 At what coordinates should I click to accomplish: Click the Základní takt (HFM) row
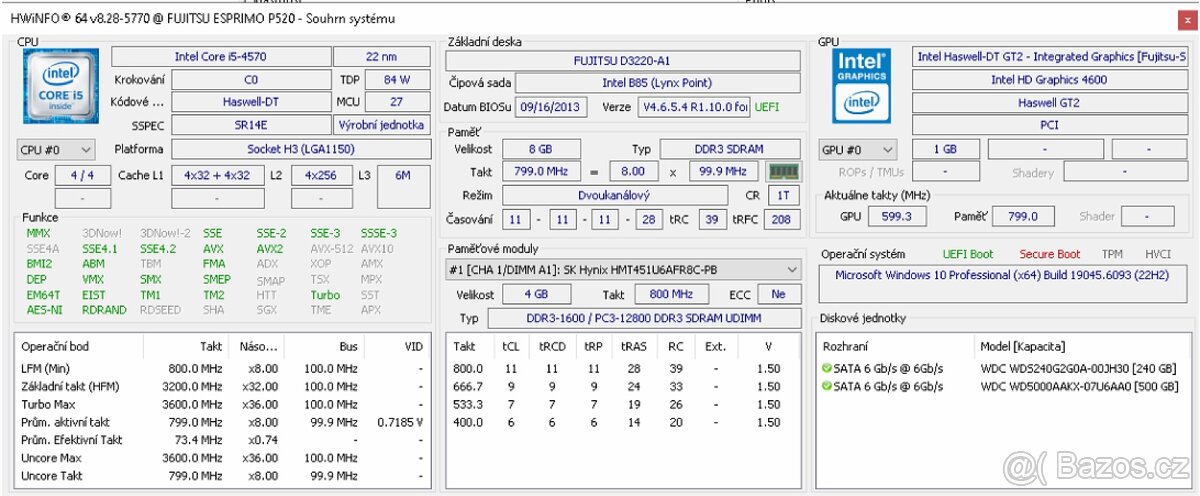pyautogui.click(x=223, y=386)
